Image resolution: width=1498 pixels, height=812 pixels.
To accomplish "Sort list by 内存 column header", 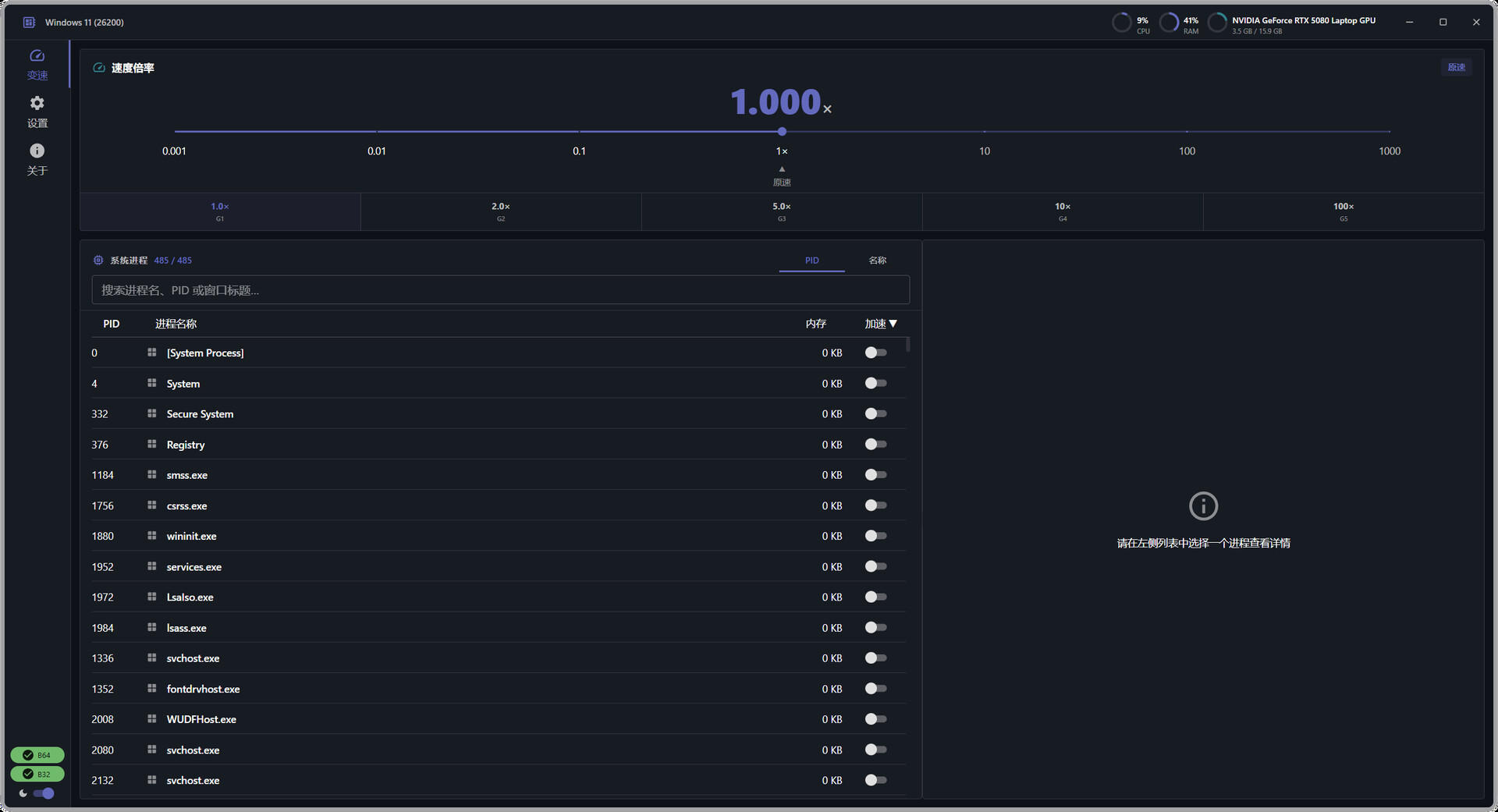I will 816,324.
